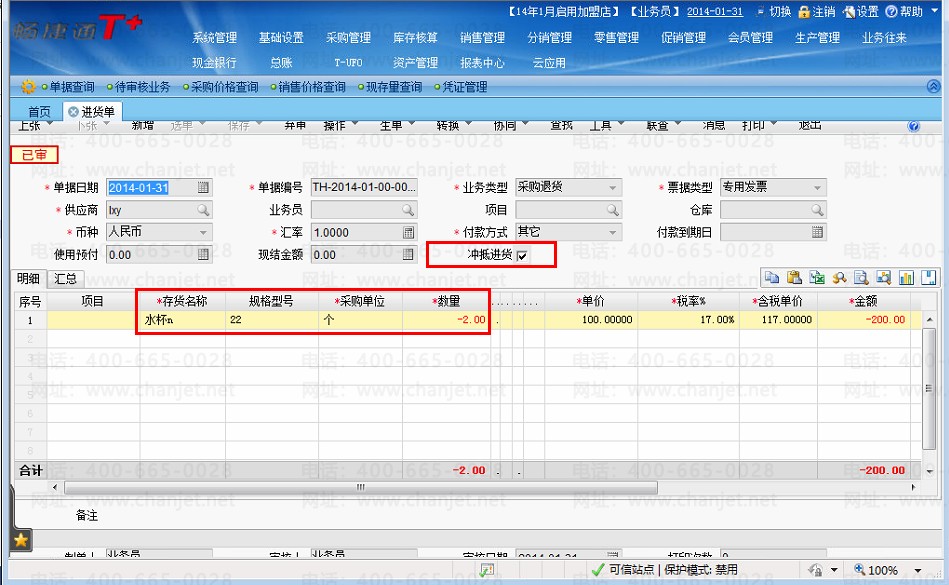Switch to the 首页 tab

pyautogui.click(x=39, y=112)
